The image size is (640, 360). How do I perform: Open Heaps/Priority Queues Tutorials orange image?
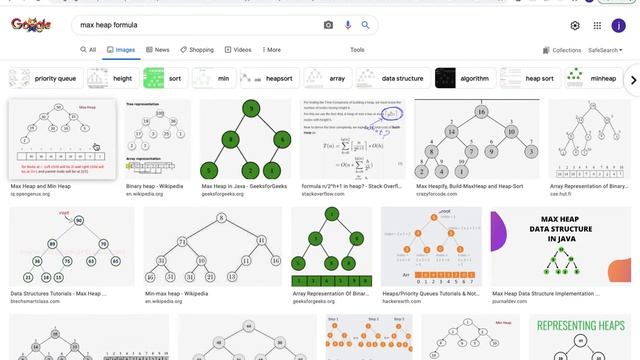(431, 246)
